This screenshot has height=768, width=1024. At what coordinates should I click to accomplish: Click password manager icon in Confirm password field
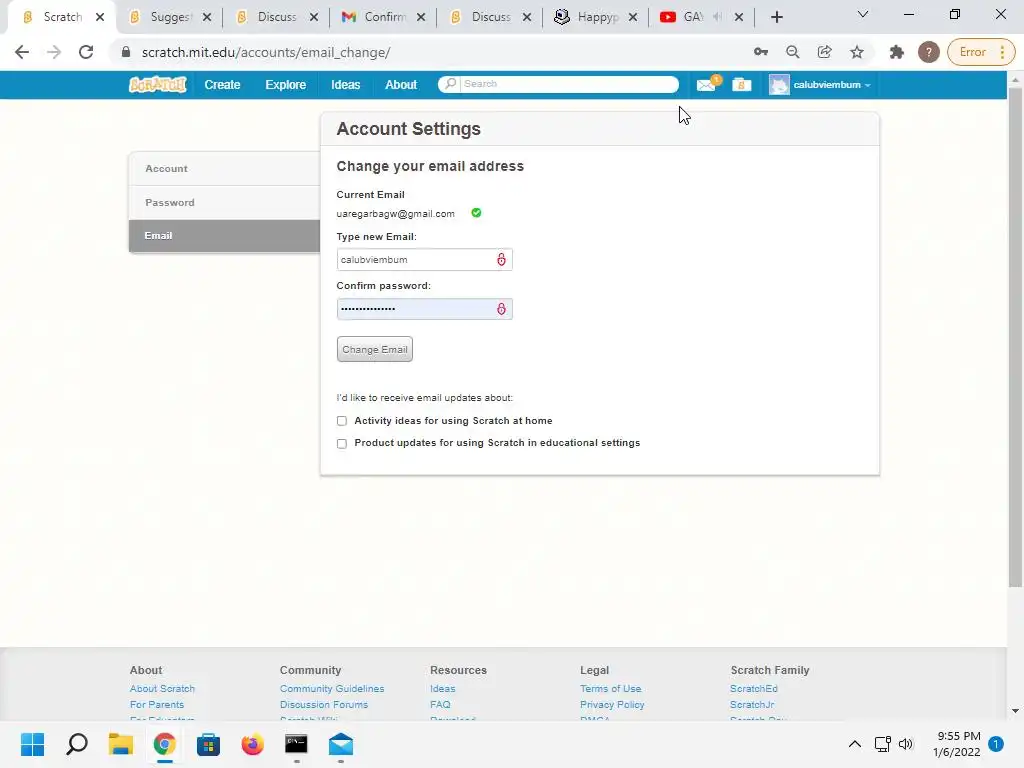tap(501, 309)
